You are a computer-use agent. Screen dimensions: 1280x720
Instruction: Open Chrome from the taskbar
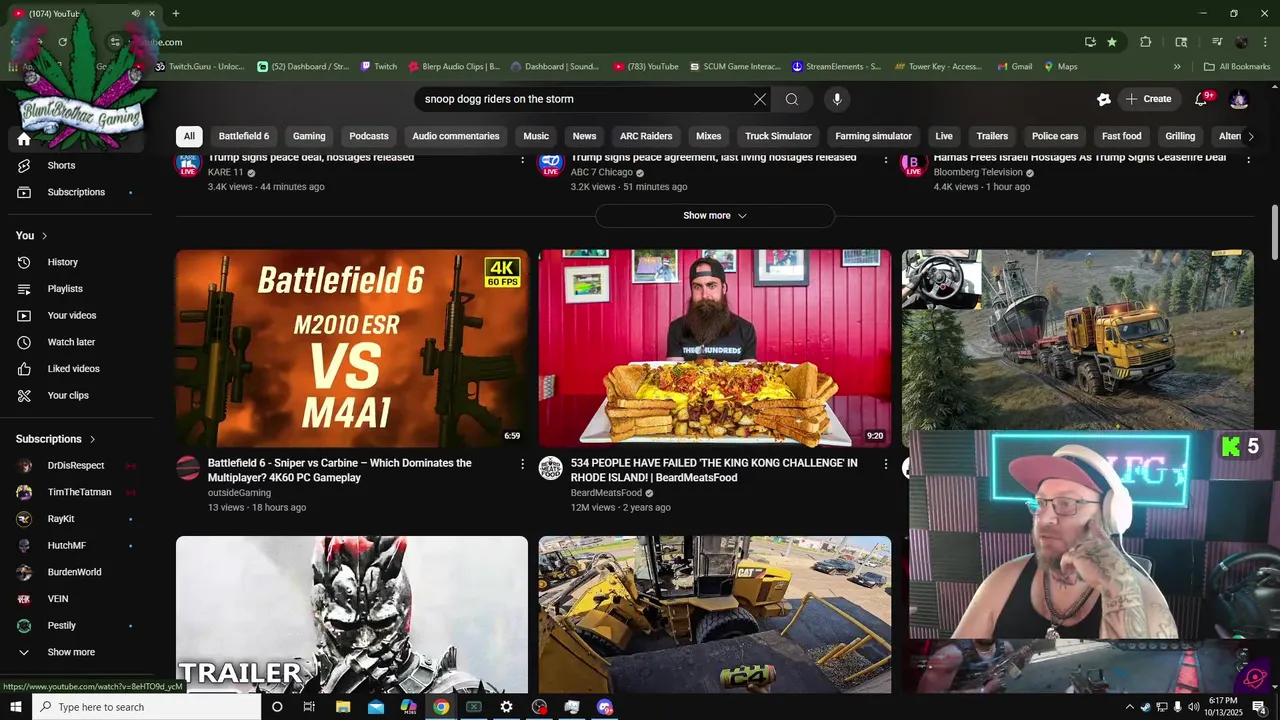click(x=441, y=707)
